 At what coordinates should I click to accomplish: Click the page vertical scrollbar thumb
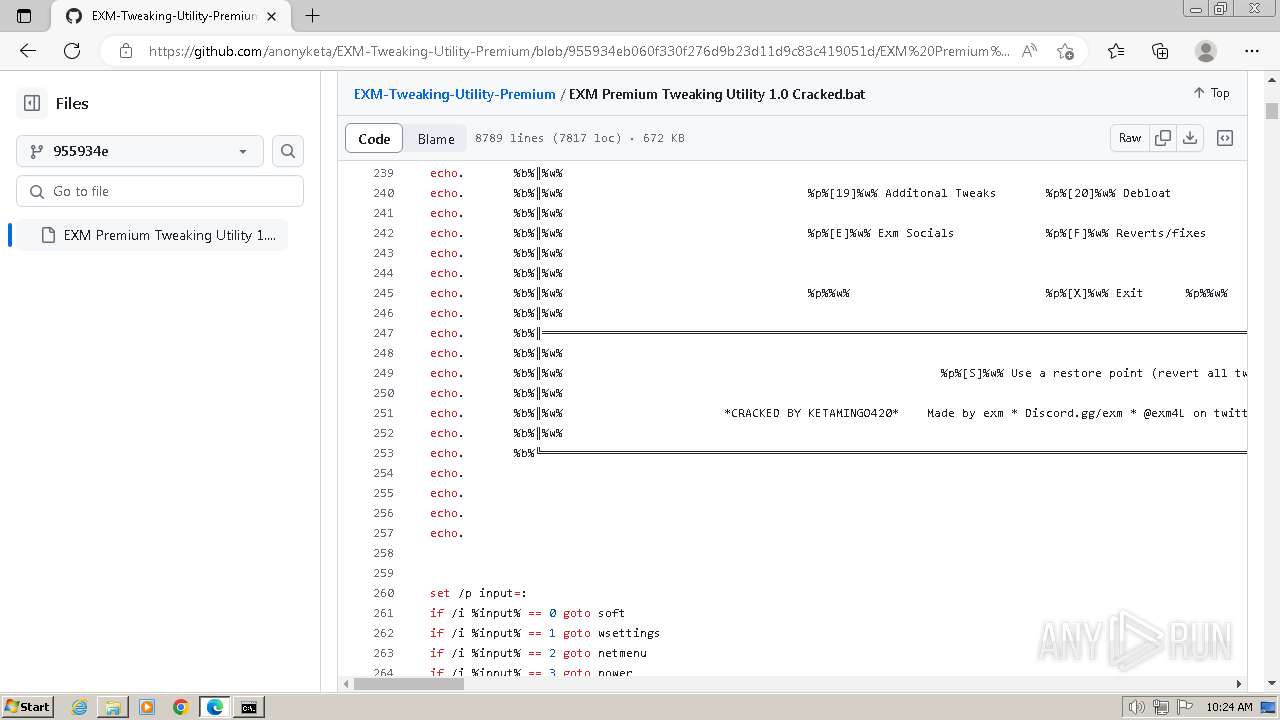tap(1272, 110)
